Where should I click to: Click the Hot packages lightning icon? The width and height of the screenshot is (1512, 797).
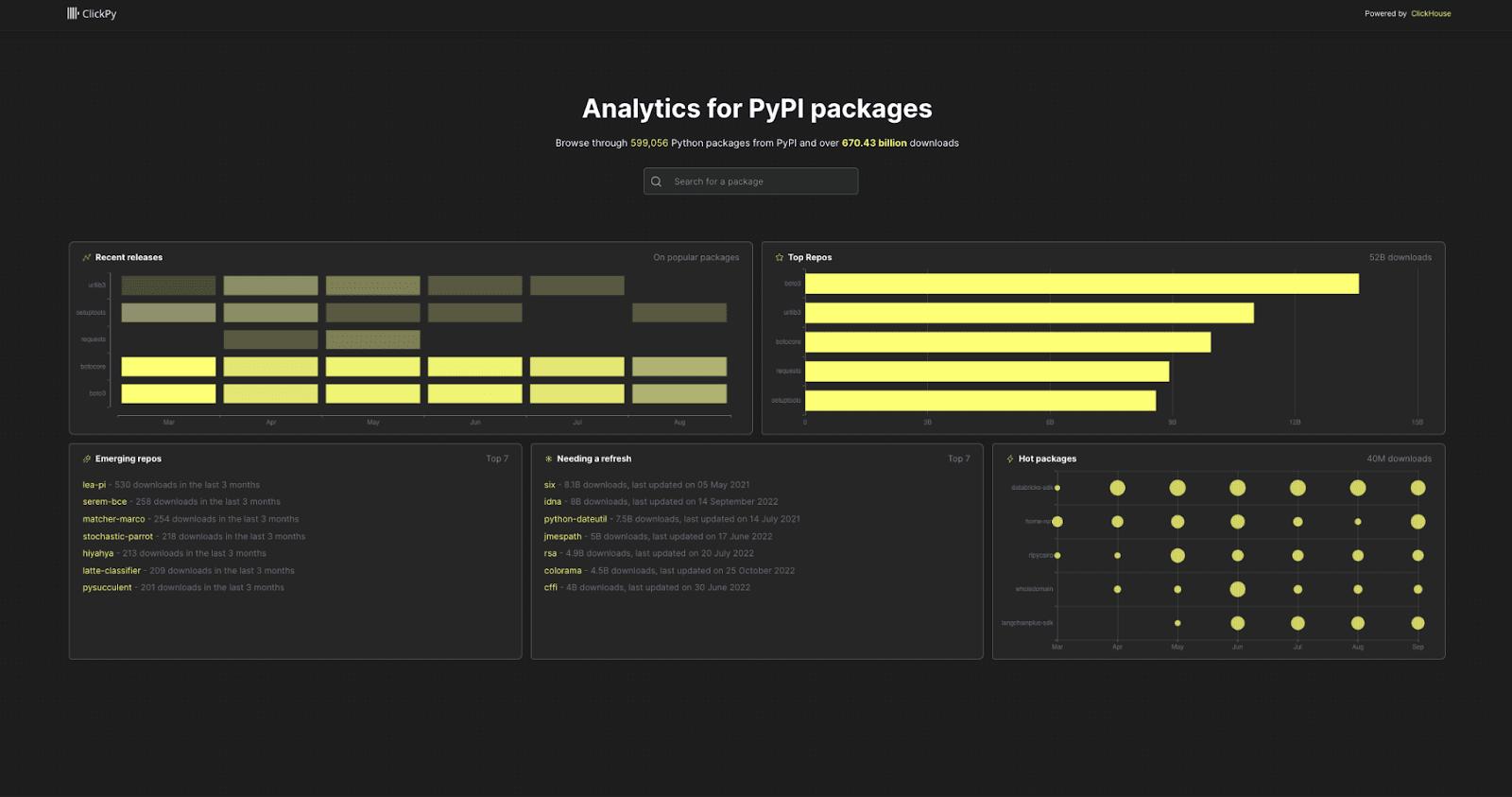pos(1010,459)
